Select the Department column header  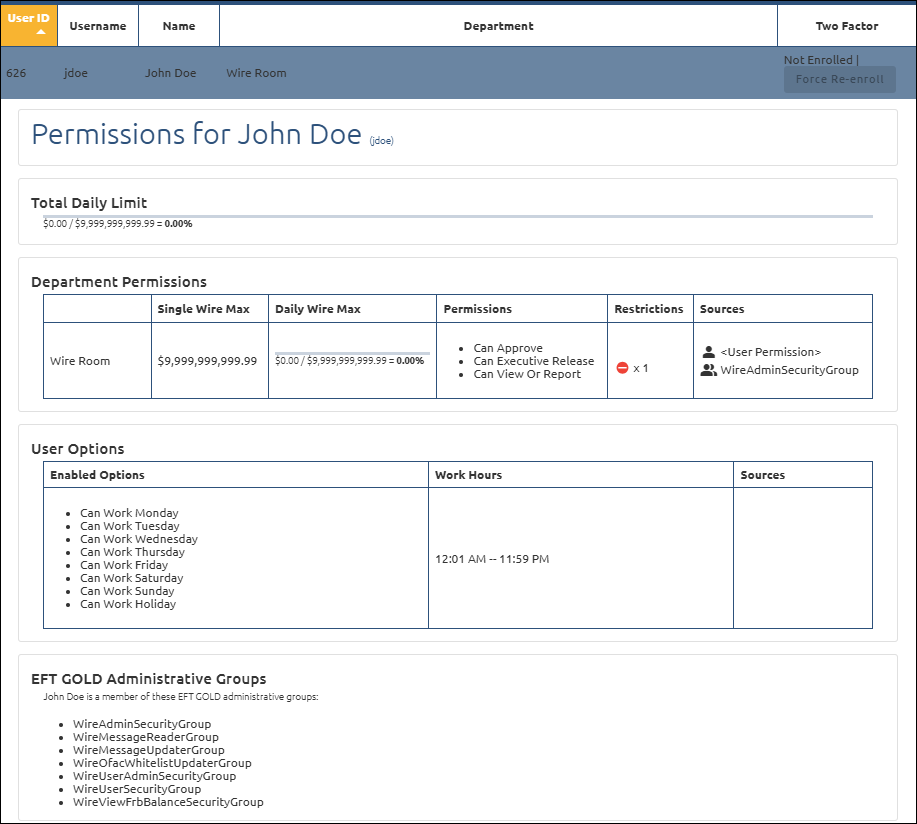(498, 26)
